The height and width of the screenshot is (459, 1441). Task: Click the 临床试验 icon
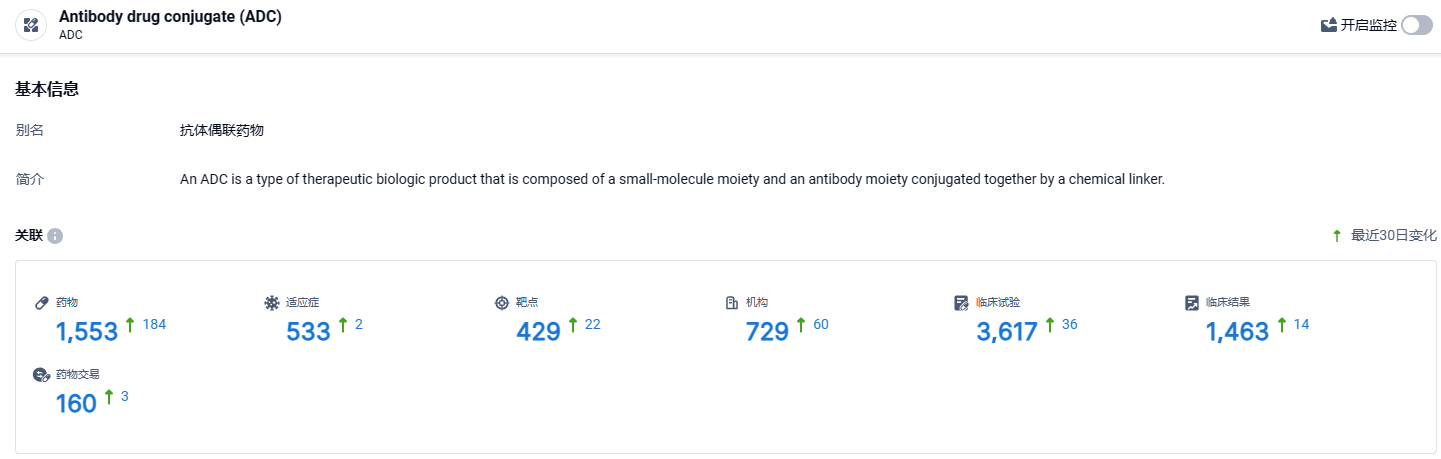point(961,302)
